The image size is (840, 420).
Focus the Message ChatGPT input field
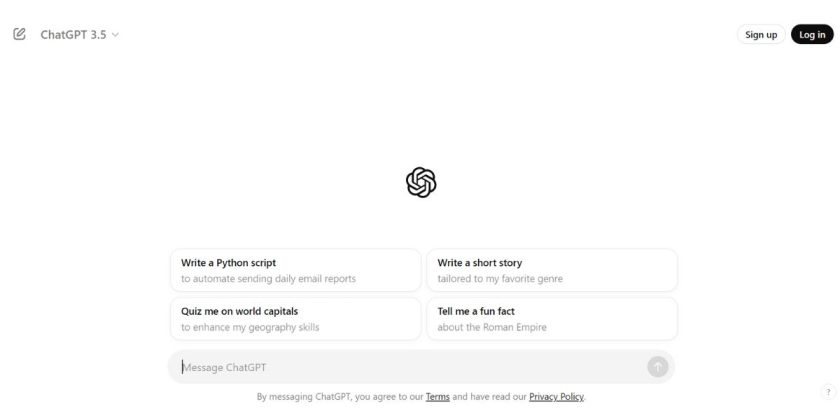[x=400, y=367]
